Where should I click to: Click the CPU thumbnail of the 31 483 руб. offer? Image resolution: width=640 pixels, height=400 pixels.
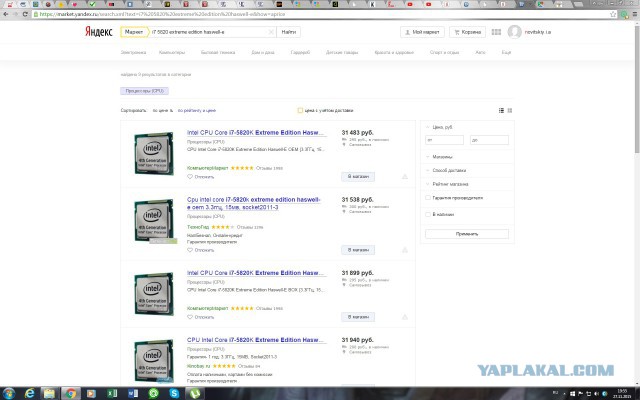[154, 153]
